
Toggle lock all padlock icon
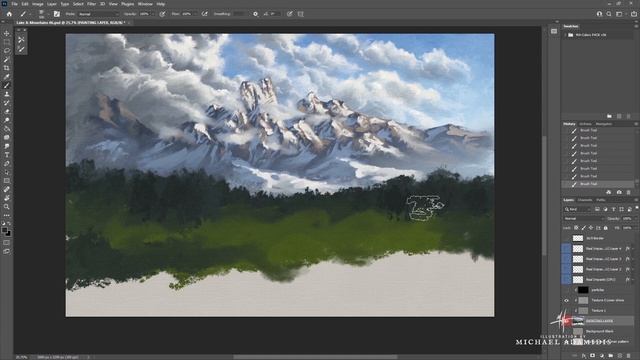(606, 228)
